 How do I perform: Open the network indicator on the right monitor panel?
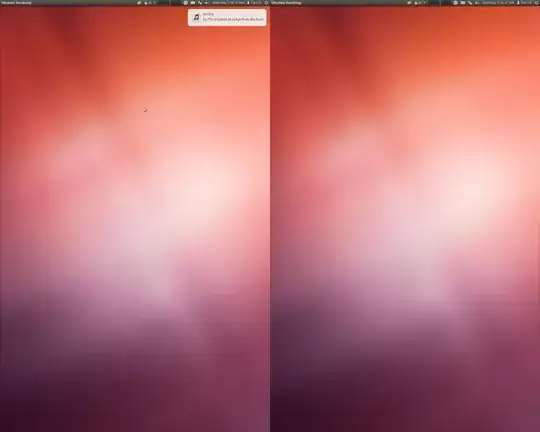[x=470, y=3]
